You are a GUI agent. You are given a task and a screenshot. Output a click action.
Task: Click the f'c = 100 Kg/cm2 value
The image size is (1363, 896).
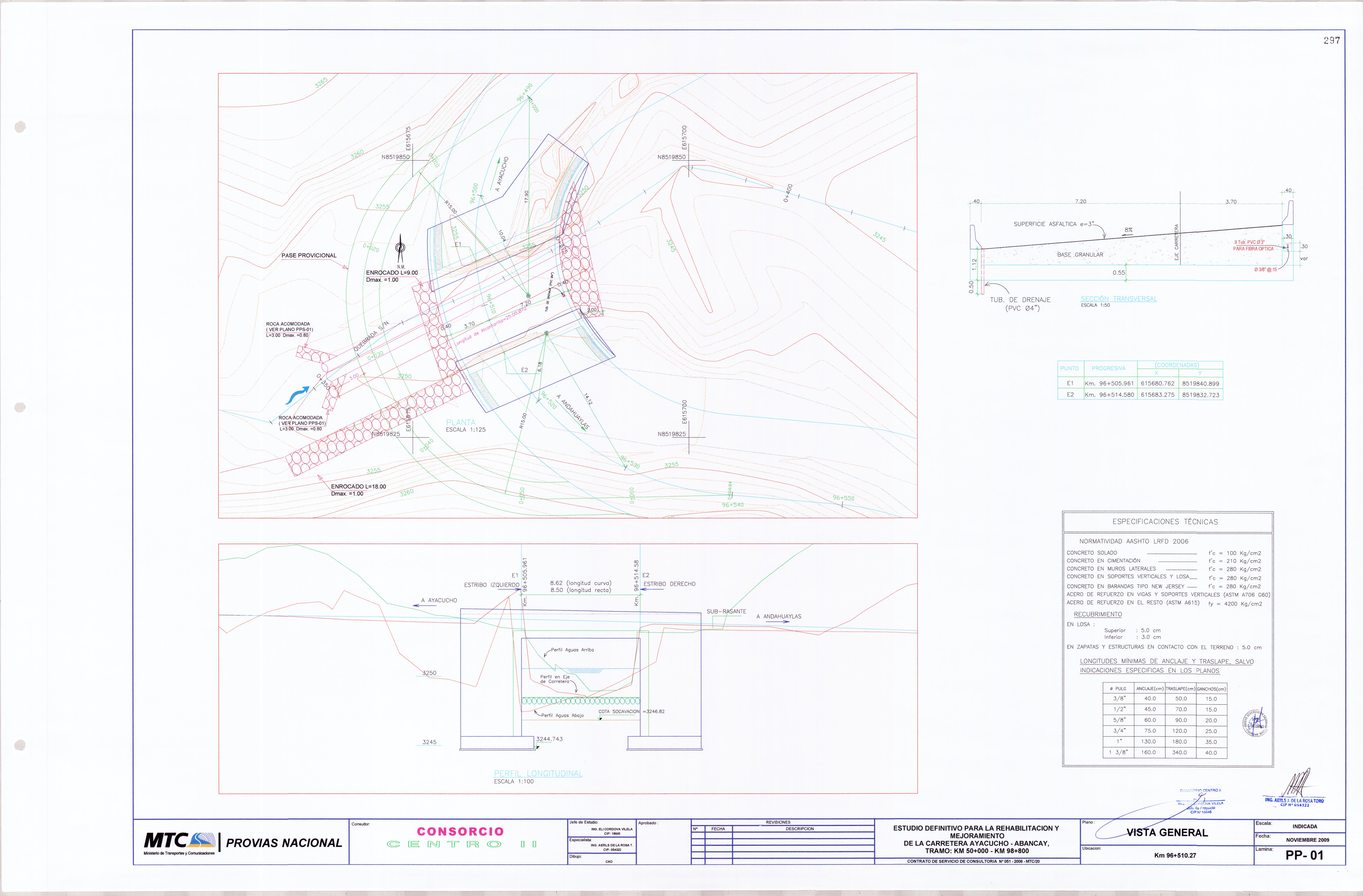tap(1235, 553)
